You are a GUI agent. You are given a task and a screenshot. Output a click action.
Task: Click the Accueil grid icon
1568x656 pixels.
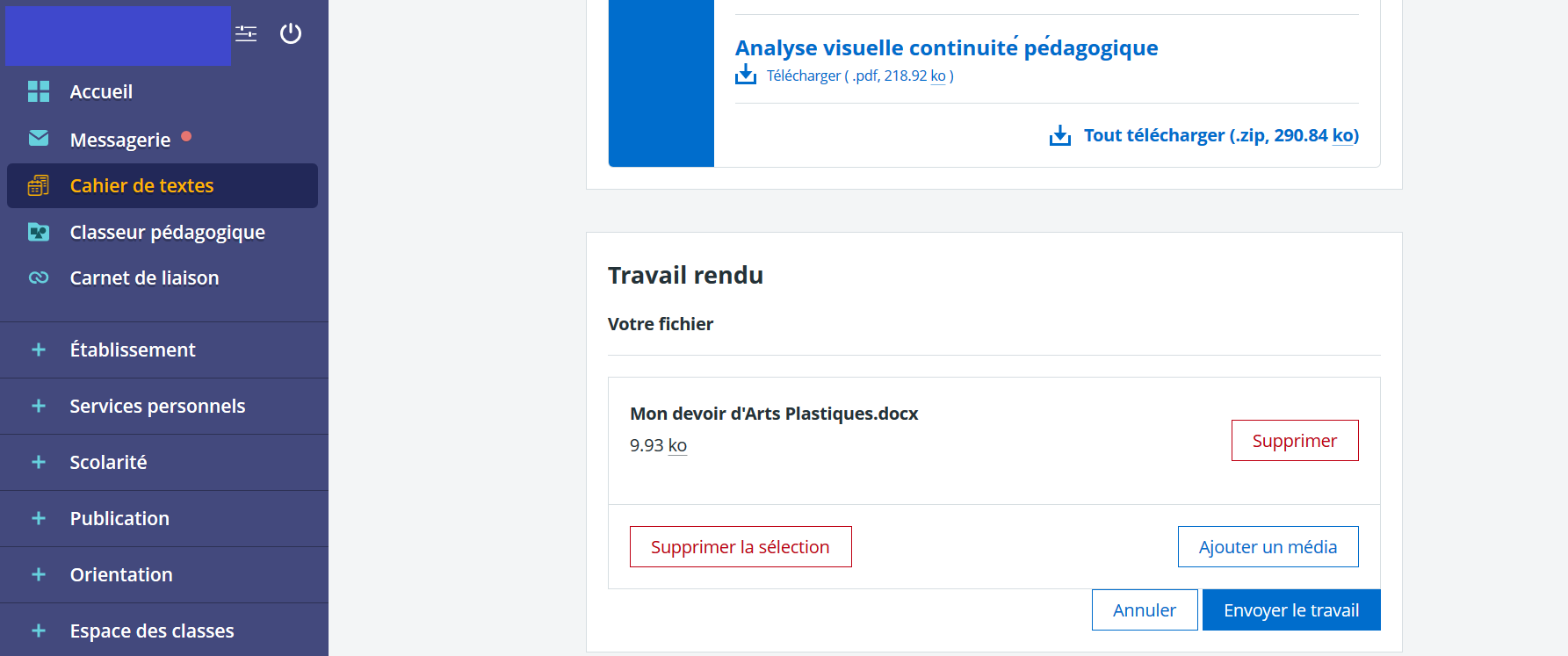pyautogui.click(x=39, y=91)
